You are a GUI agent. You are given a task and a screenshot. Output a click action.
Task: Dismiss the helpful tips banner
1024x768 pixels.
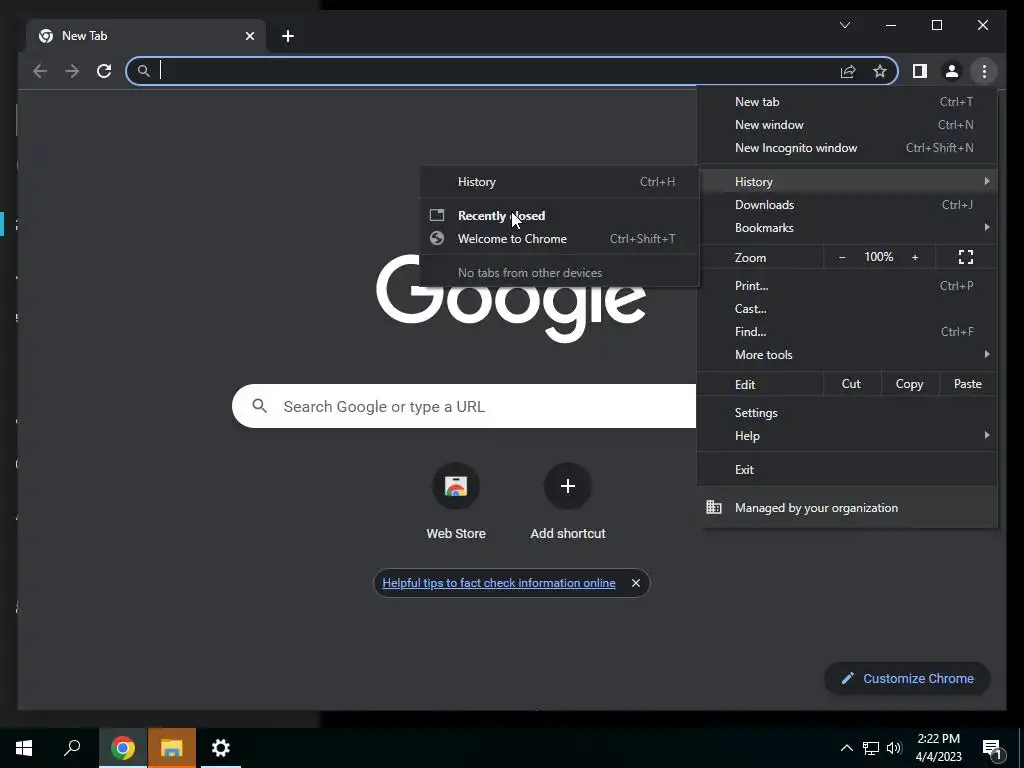(635, 583)
